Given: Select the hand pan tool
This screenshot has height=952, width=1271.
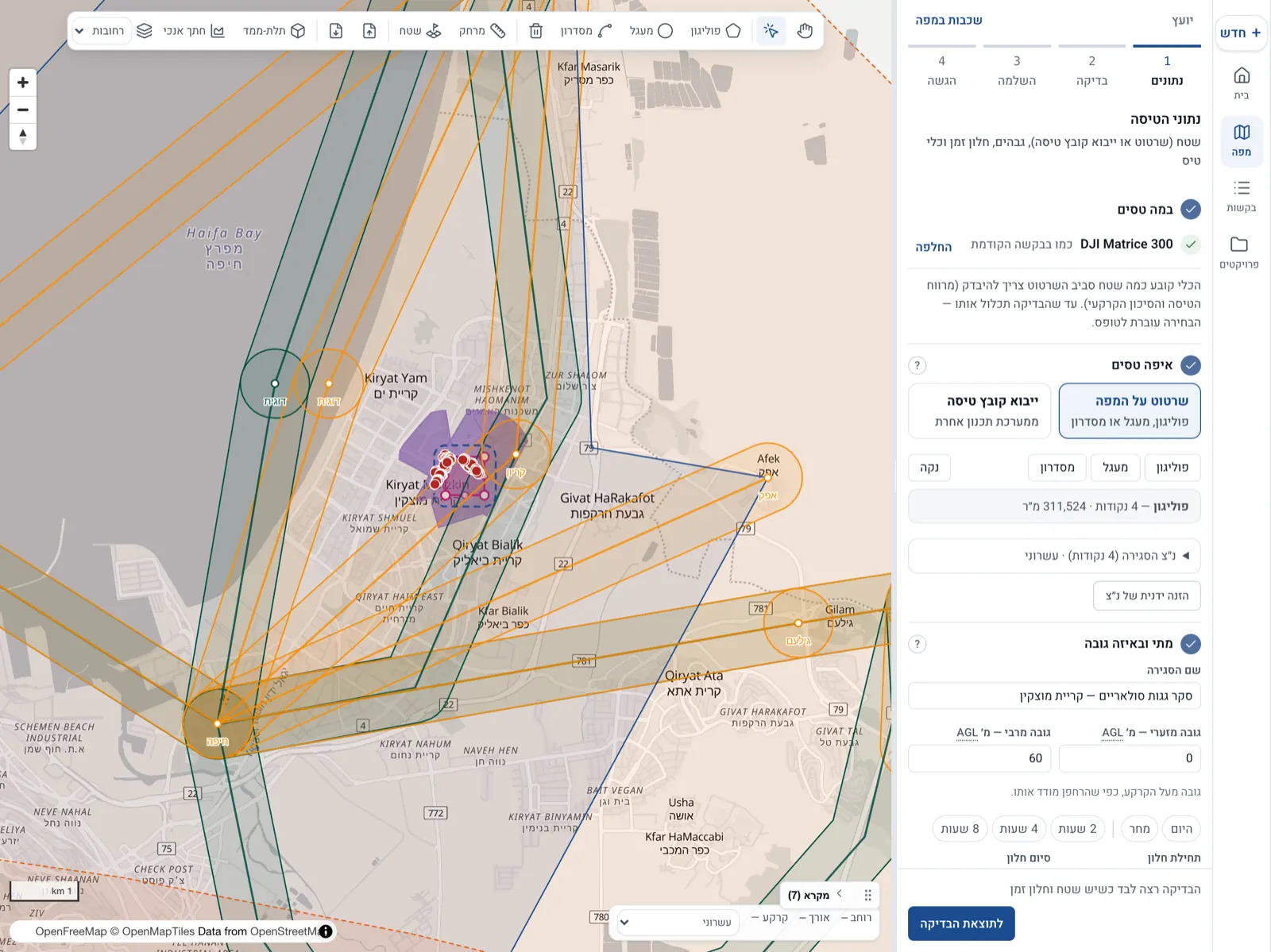Looking at the screenshot, I should point(805,31).
